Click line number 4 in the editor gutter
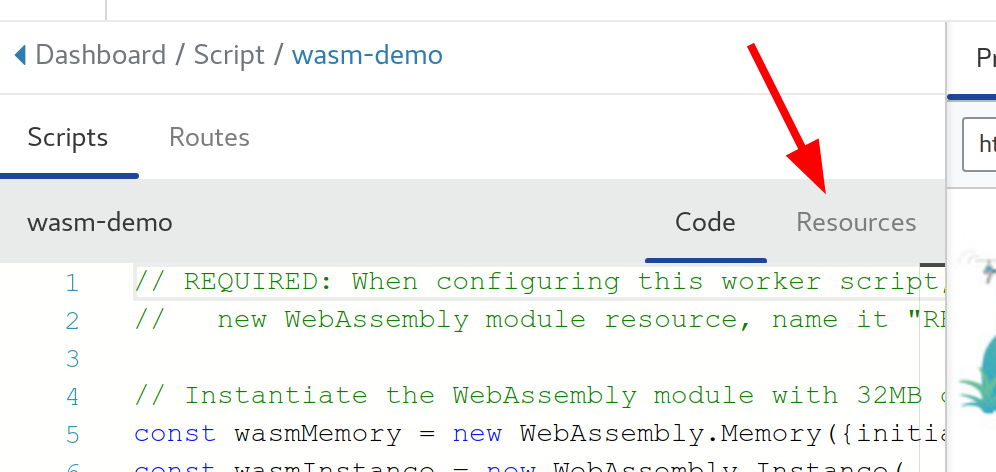This screenshot has width=996, height=472. click(71, 396)
